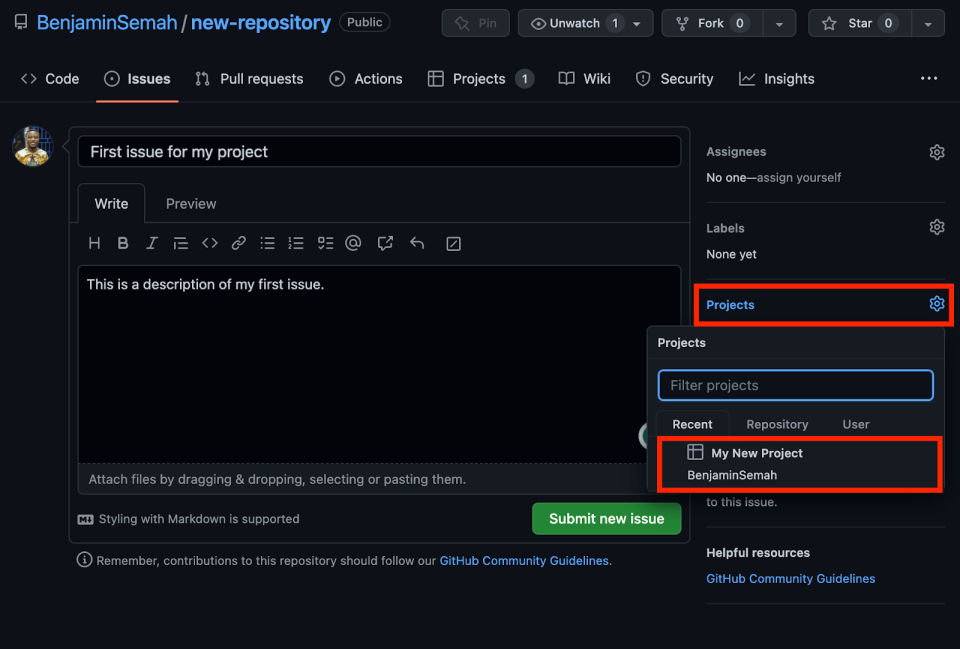Focus the Filter projects search box

tap(795, 385)
